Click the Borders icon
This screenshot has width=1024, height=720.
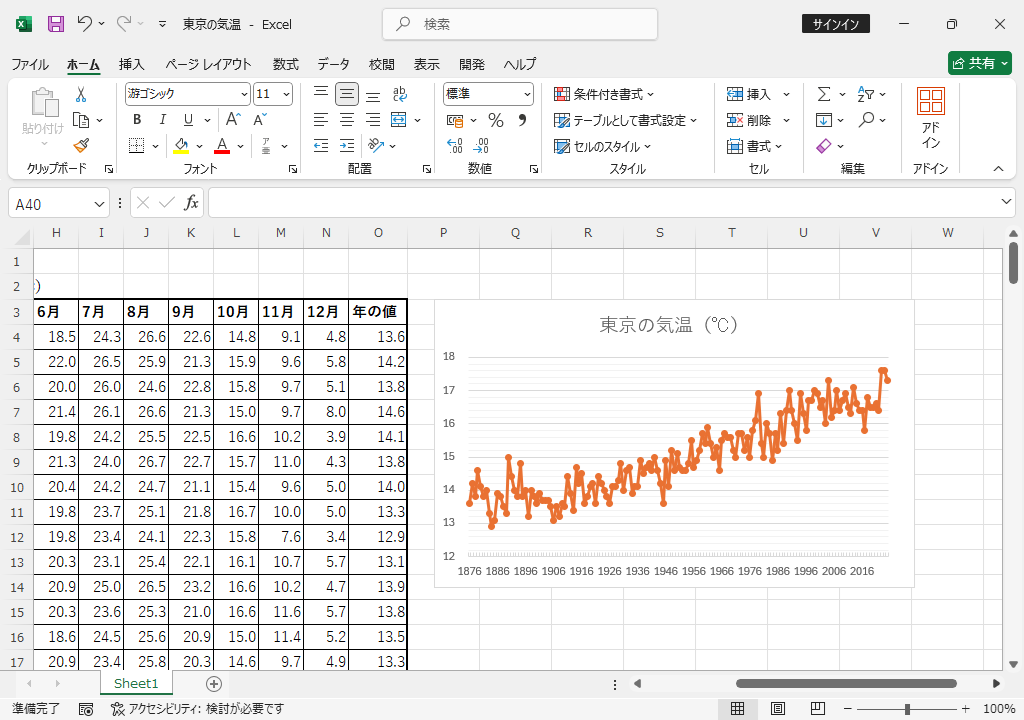(x=136, y=146)
